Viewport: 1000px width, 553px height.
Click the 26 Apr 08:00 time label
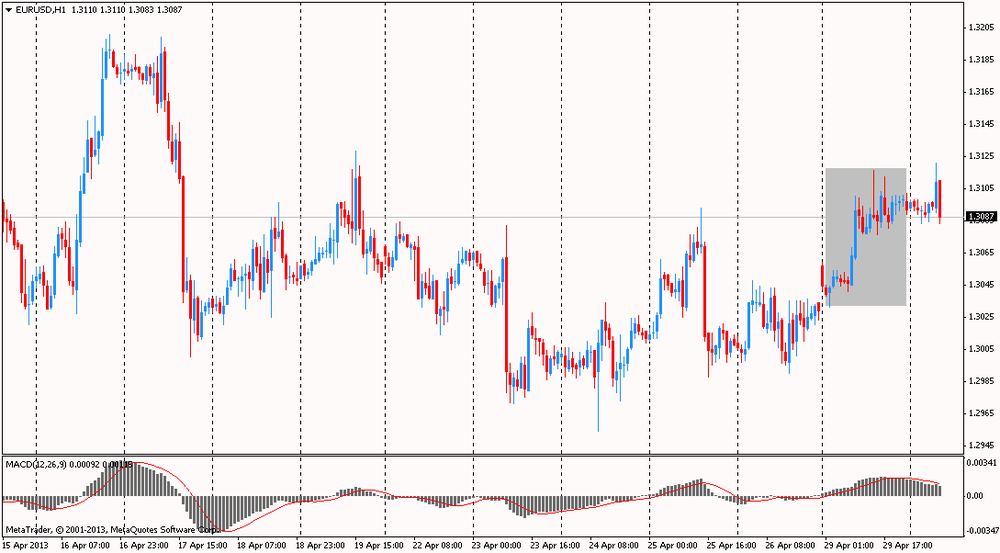(x=791, y=546)
